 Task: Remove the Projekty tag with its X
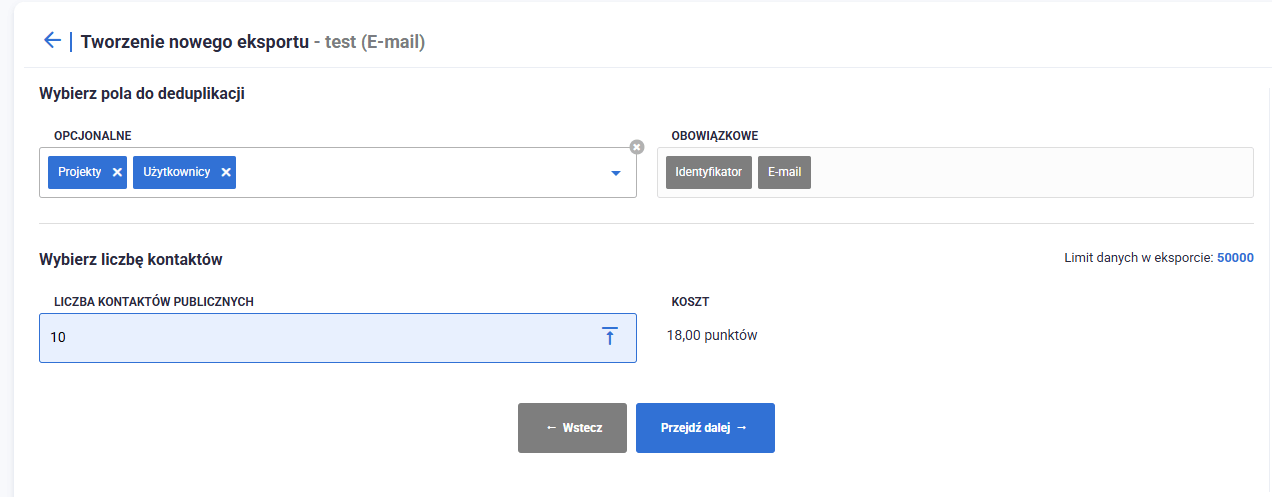[117, 172]
